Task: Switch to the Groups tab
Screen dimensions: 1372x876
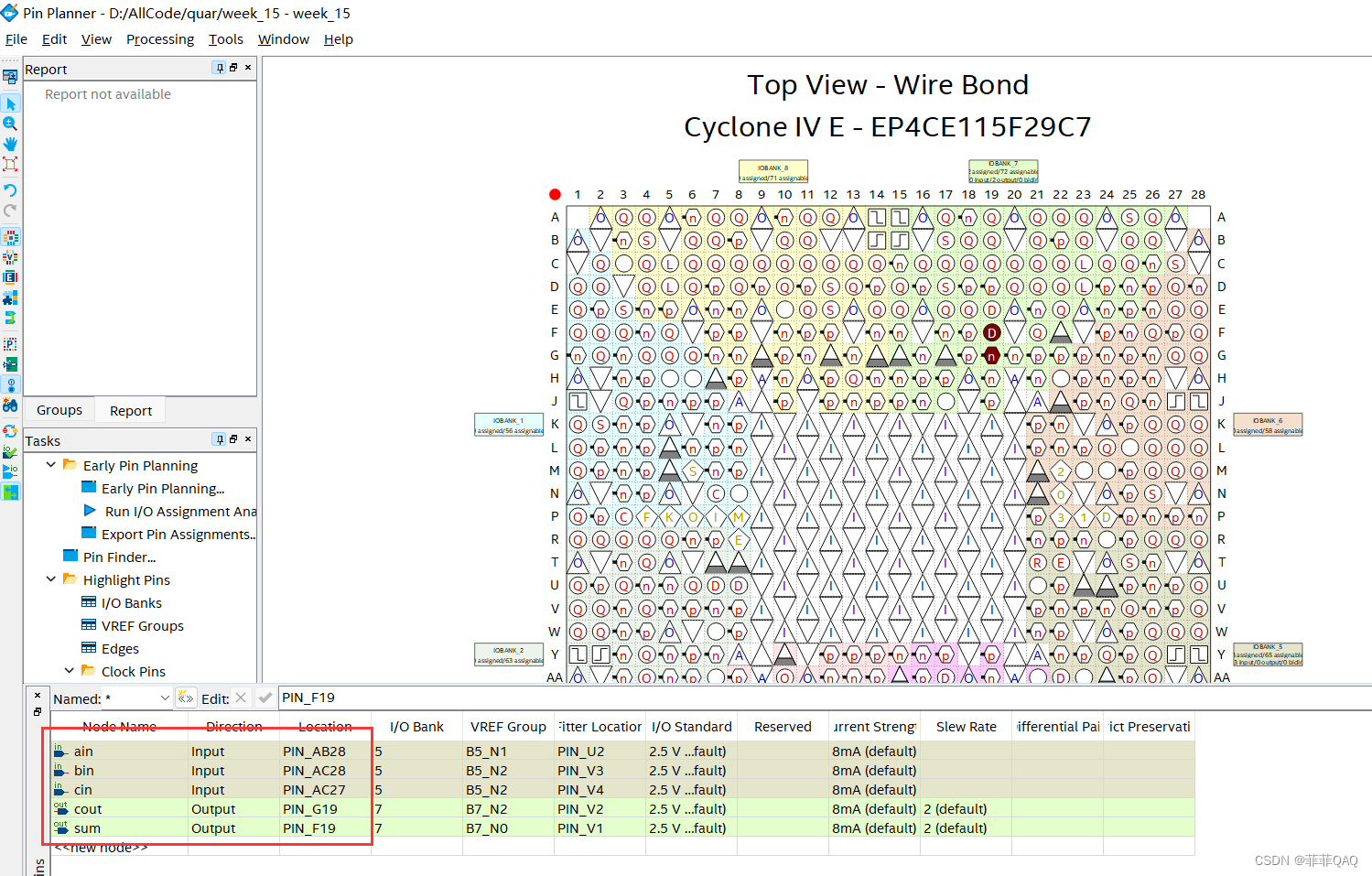Action: point(59,410)
